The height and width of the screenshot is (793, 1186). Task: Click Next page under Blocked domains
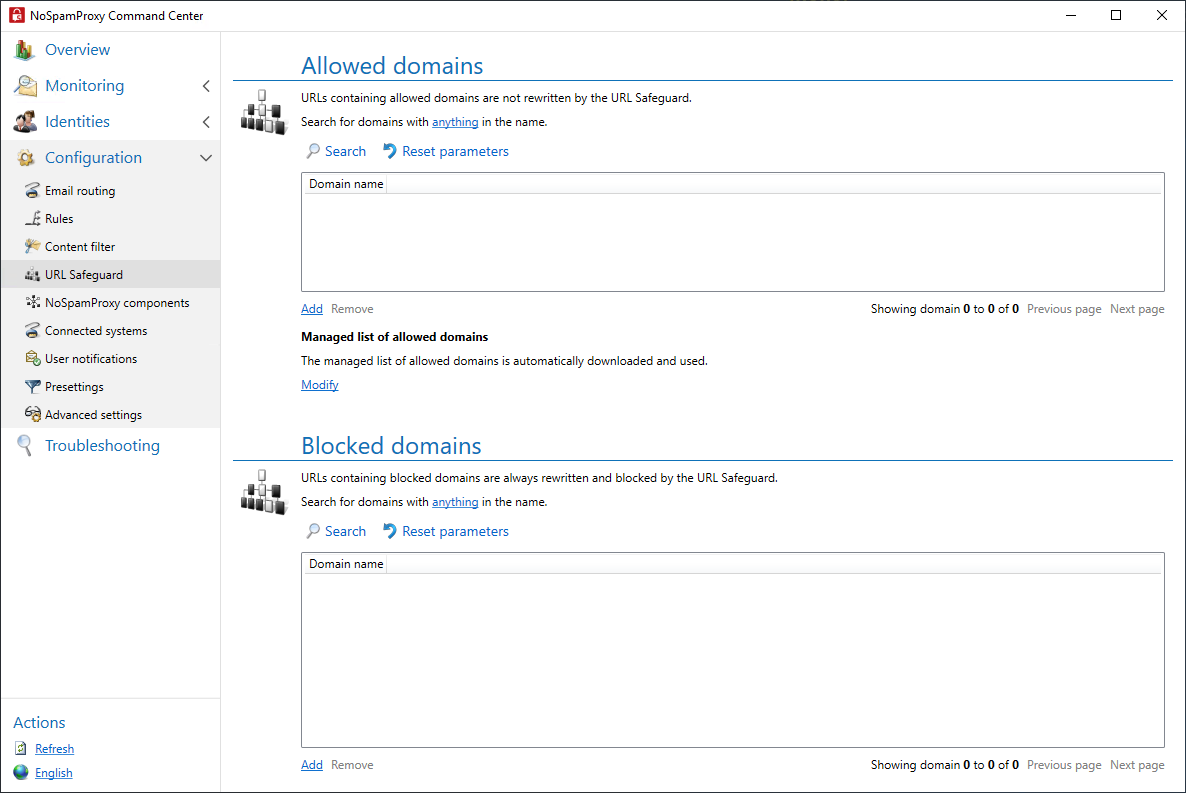click(x=1137, y=765)
